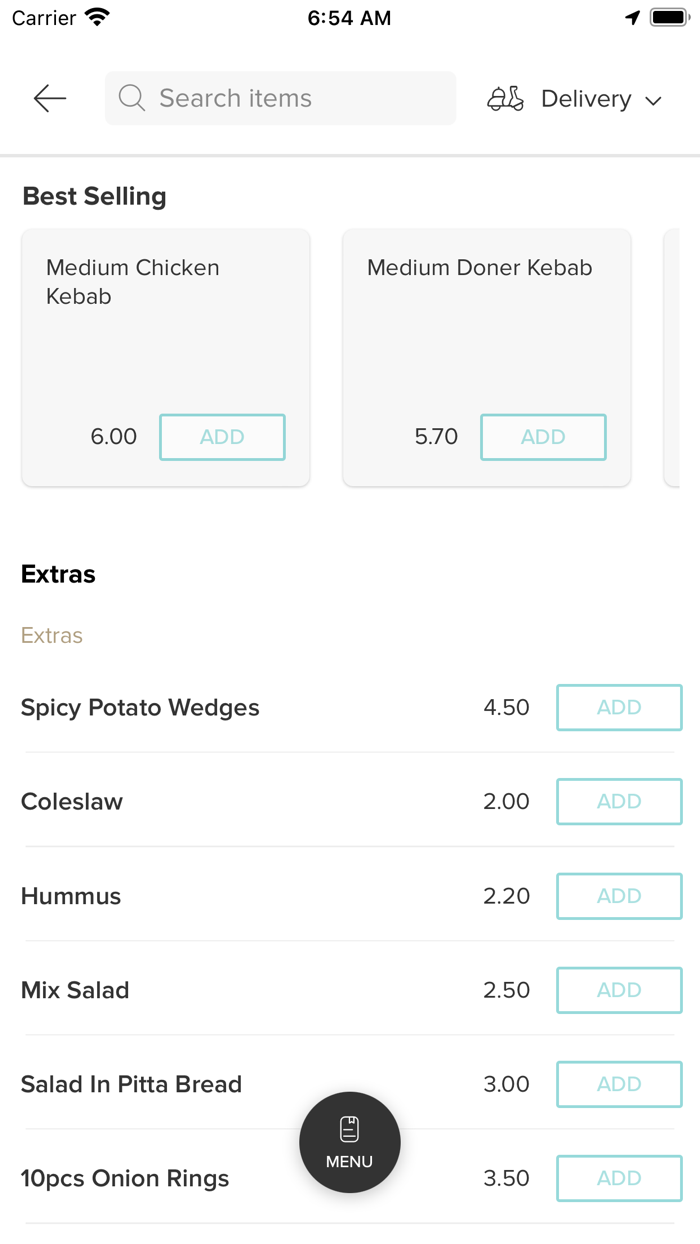Open the Delivery order type selector

point(575,99)
